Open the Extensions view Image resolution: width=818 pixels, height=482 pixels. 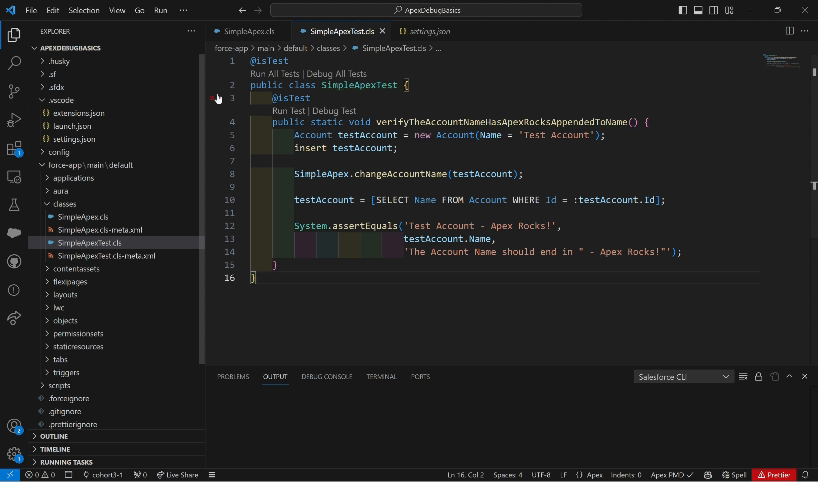14,148
